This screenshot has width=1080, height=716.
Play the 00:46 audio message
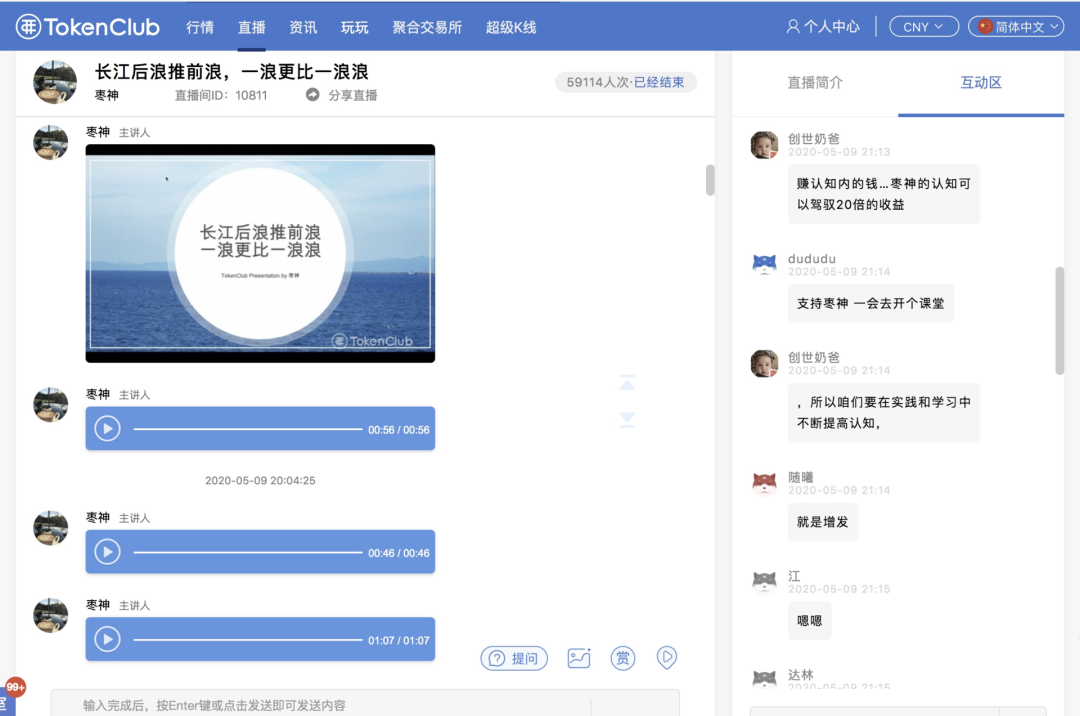[x=107, y=552]
